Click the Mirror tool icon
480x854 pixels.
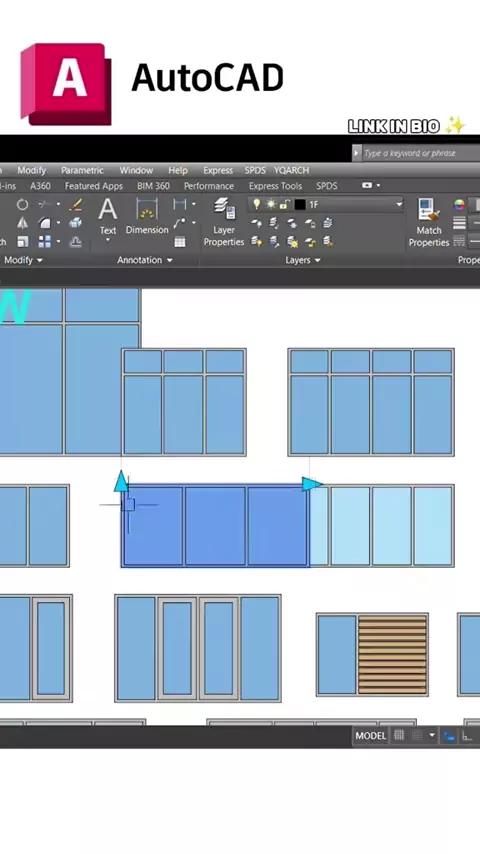22,223
